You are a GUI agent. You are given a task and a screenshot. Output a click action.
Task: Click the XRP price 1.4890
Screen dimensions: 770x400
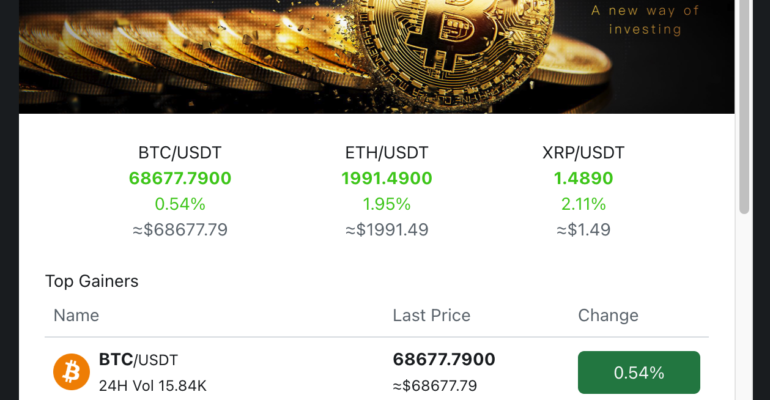coord(583,179)
